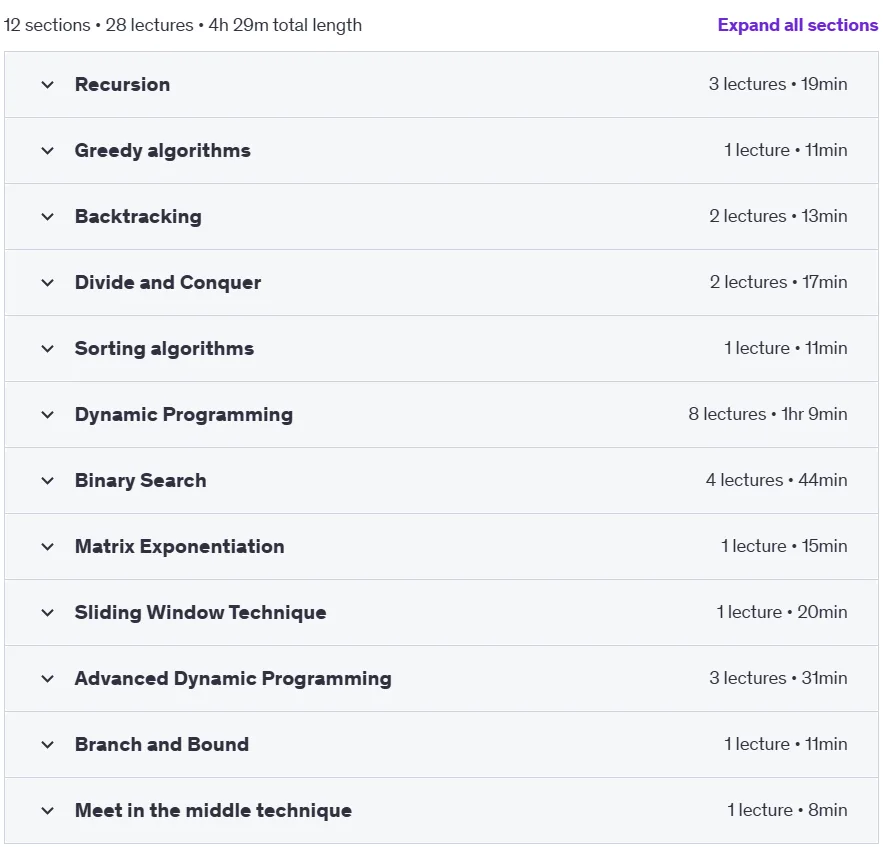This screenshot has height=847, width=883.
Task: Select the Binary Search section title
Action: pyautogui.click(x=140, y=481)
